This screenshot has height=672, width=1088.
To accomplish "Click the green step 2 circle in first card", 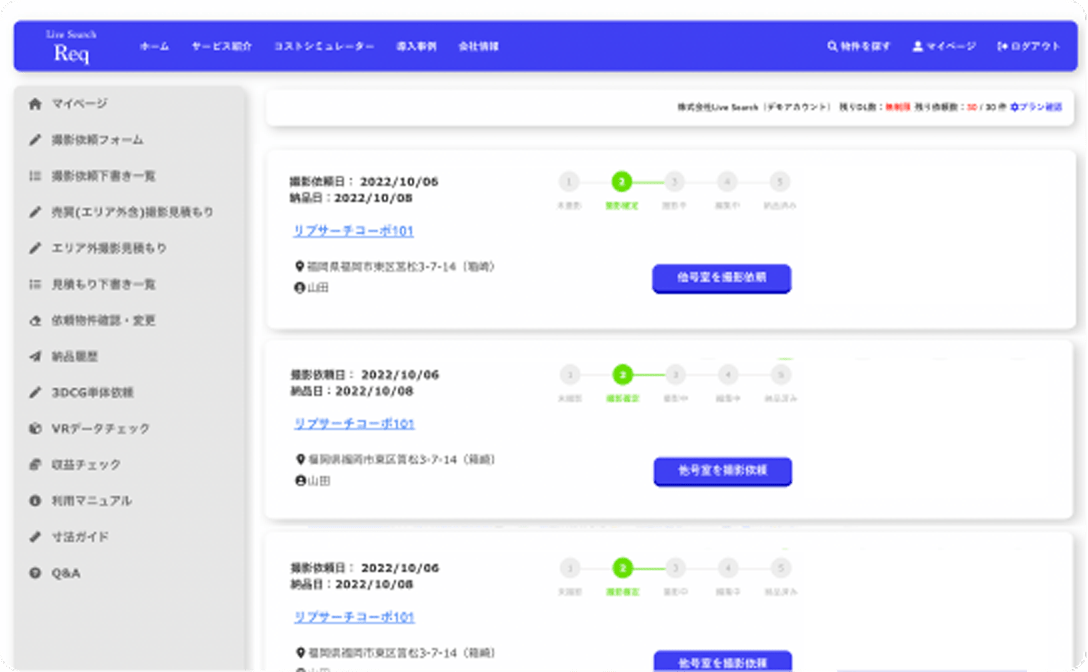I will pyautogui.click(x=622, y=182).
